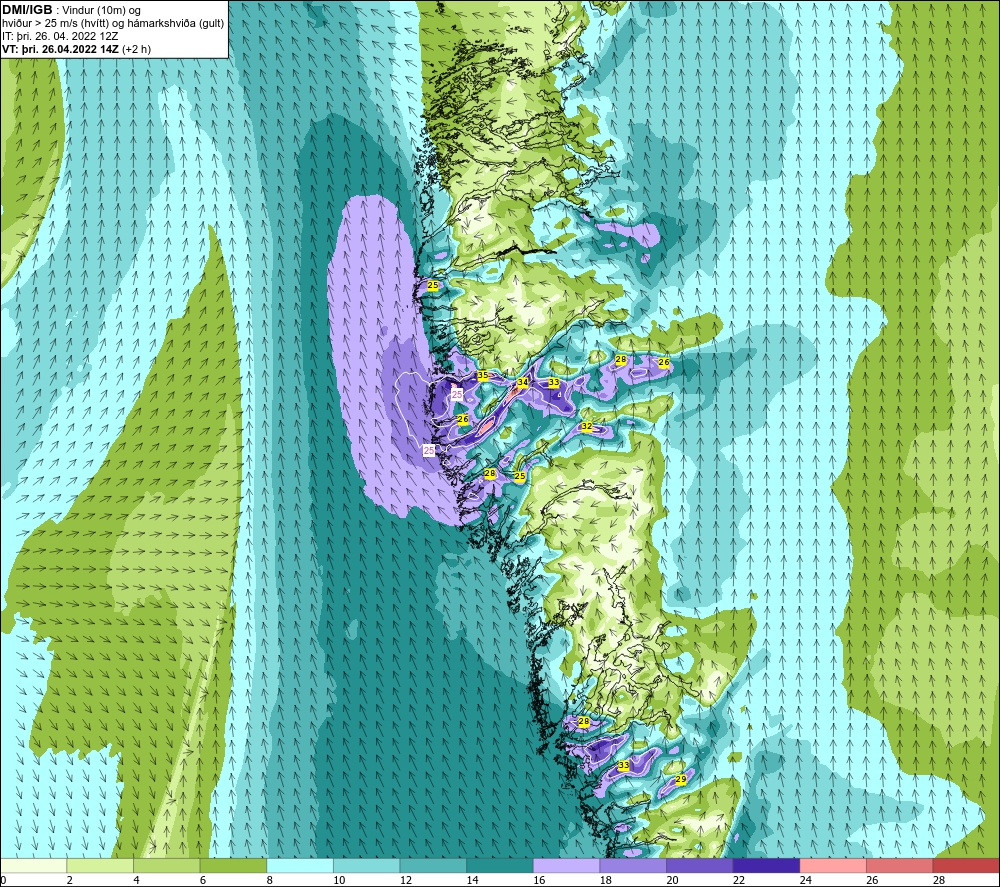Click the yellow 25 label right of a 28
The height and width of the screenshot is (887, 1000).
(x=520, y=476)
